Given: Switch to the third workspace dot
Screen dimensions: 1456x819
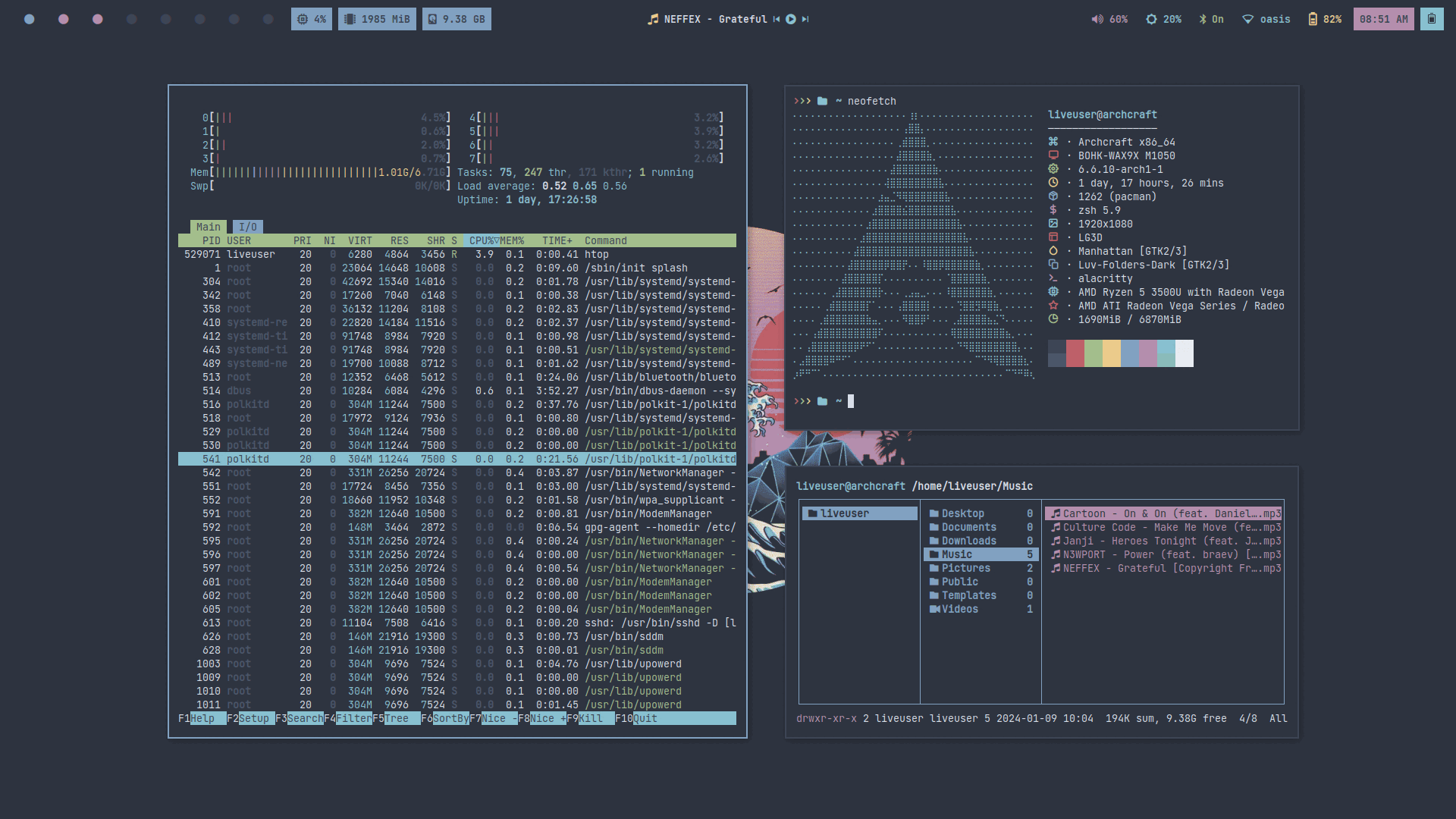Looking at the screenshot, I should click(98, 20).
